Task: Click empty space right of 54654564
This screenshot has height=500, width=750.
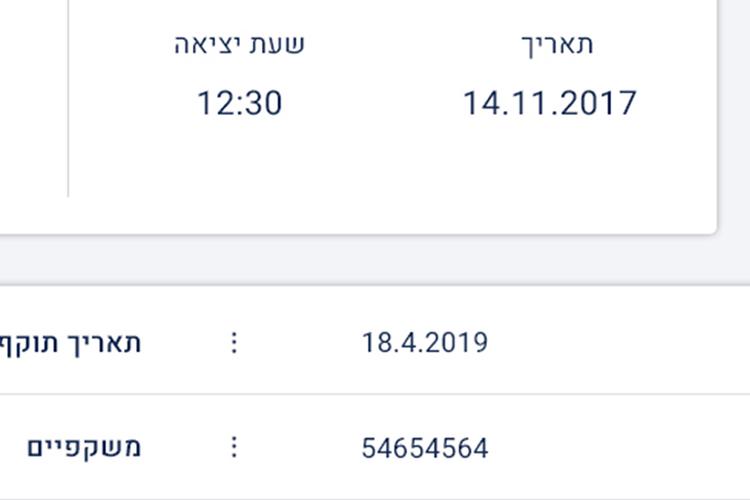Action: point(617,448)
